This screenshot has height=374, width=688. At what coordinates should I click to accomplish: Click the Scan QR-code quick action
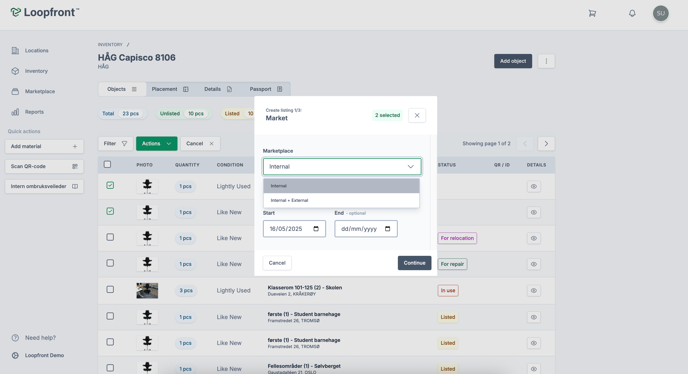(x=44, y=166)
